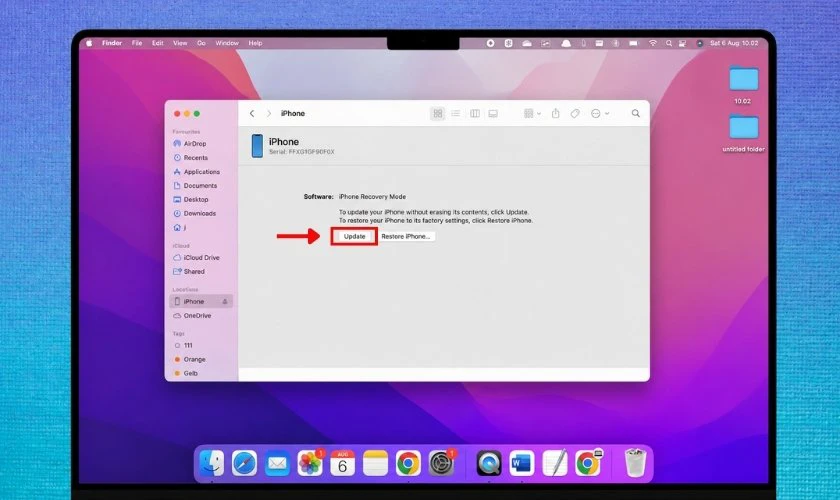Open the Finder menu in menu bar
The image size is (840, 500).
(112, 43)
